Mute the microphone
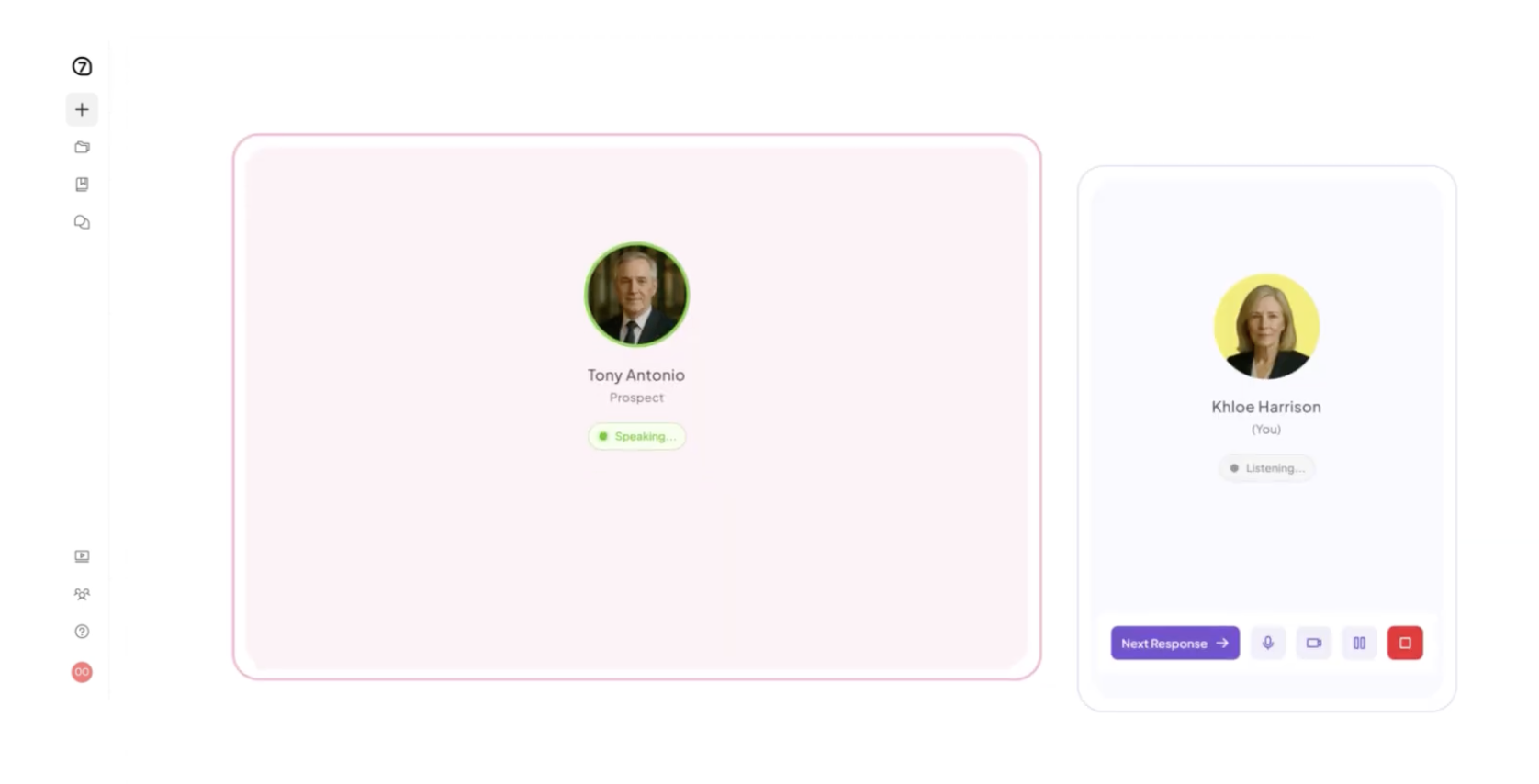This screenshot has height=784, width=1539. tap(1268, 643)
